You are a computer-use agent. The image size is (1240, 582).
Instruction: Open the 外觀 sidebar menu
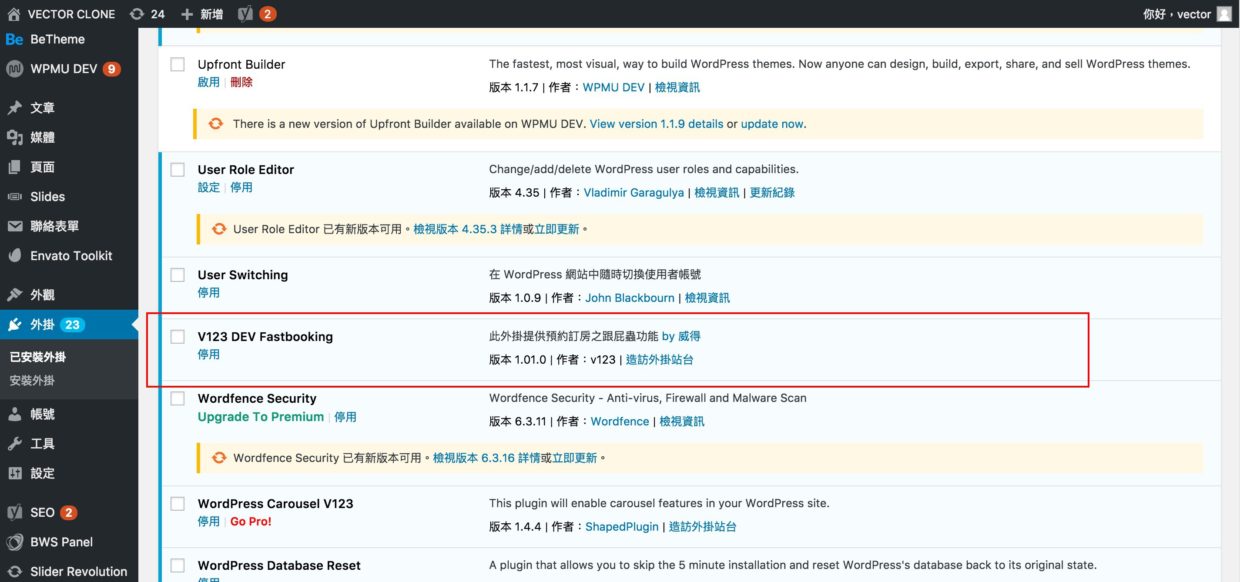pyautogui.click(x=69, y=295)
